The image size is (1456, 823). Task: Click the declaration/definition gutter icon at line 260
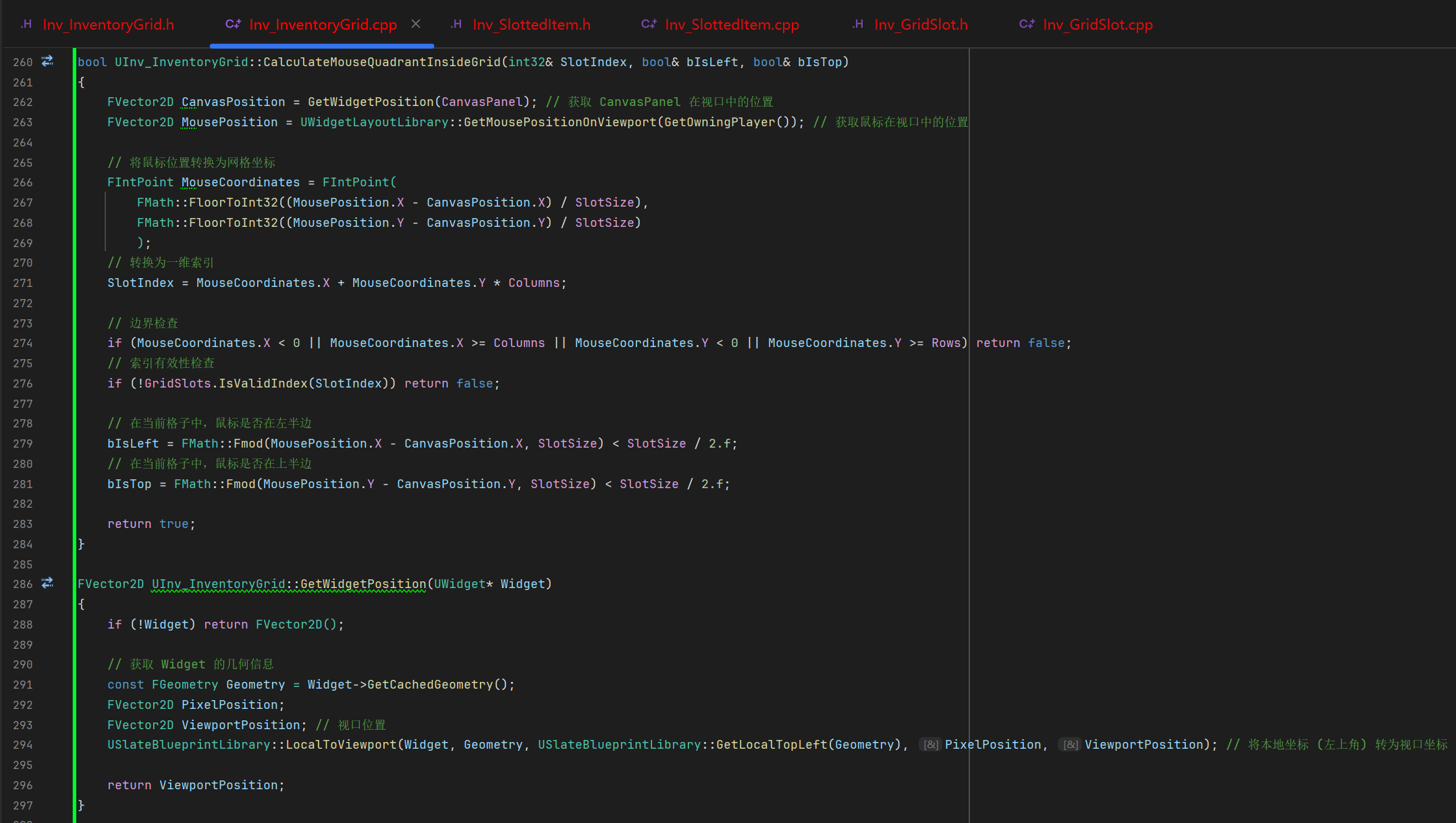[x=47, y=61]
